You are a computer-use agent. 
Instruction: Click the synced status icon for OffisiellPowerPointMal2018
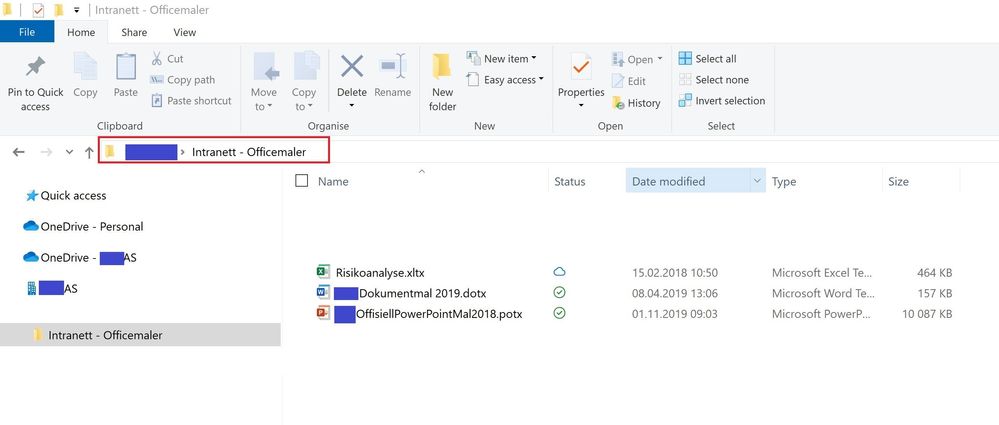coord(559,313)
